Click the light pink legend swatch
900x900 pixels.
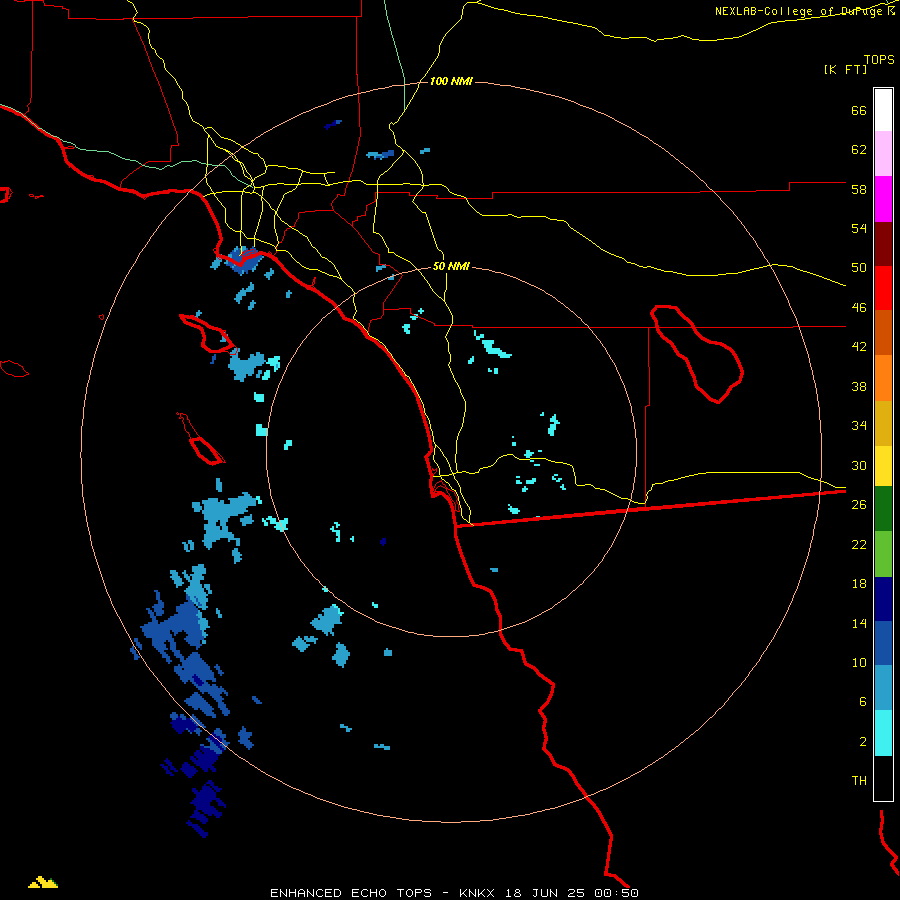point(883,154)
